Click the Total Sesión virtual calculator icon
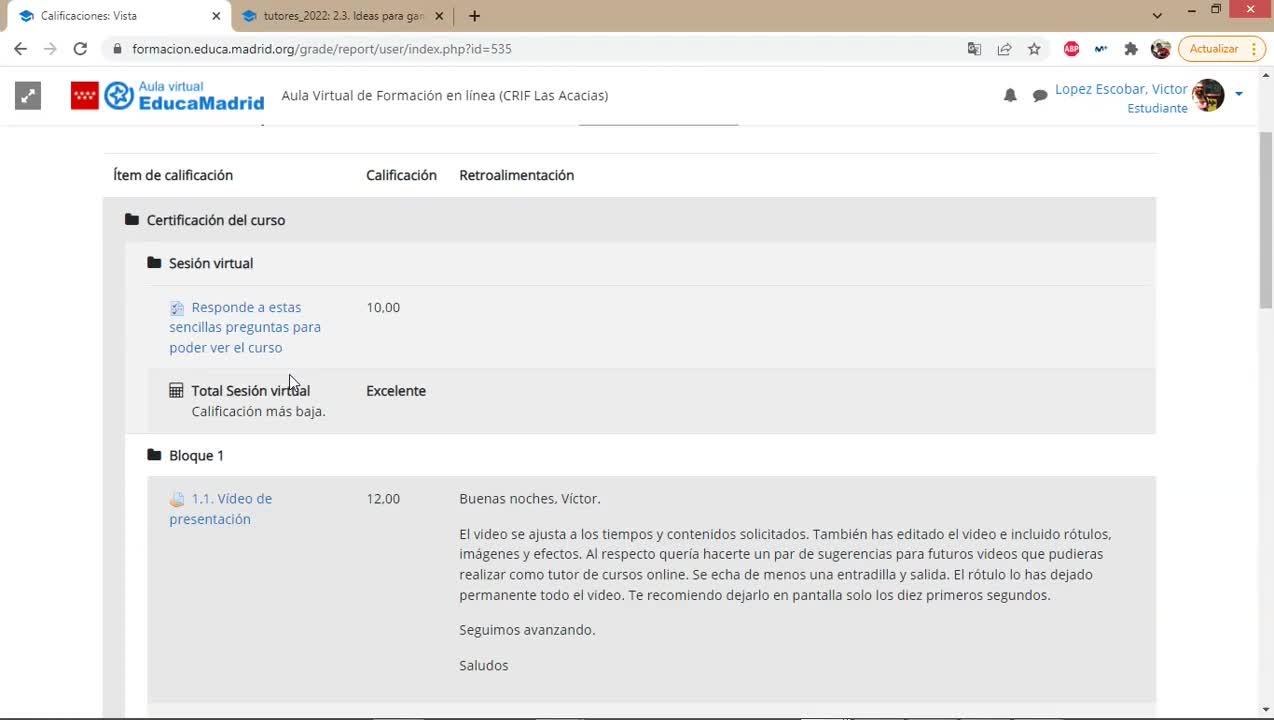1274x720 pixels. point(176,390)
